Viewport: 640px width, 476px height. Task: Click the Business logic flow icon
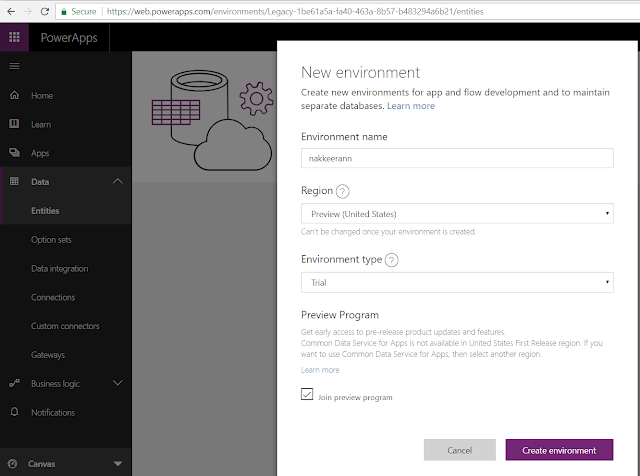[14, 383]
